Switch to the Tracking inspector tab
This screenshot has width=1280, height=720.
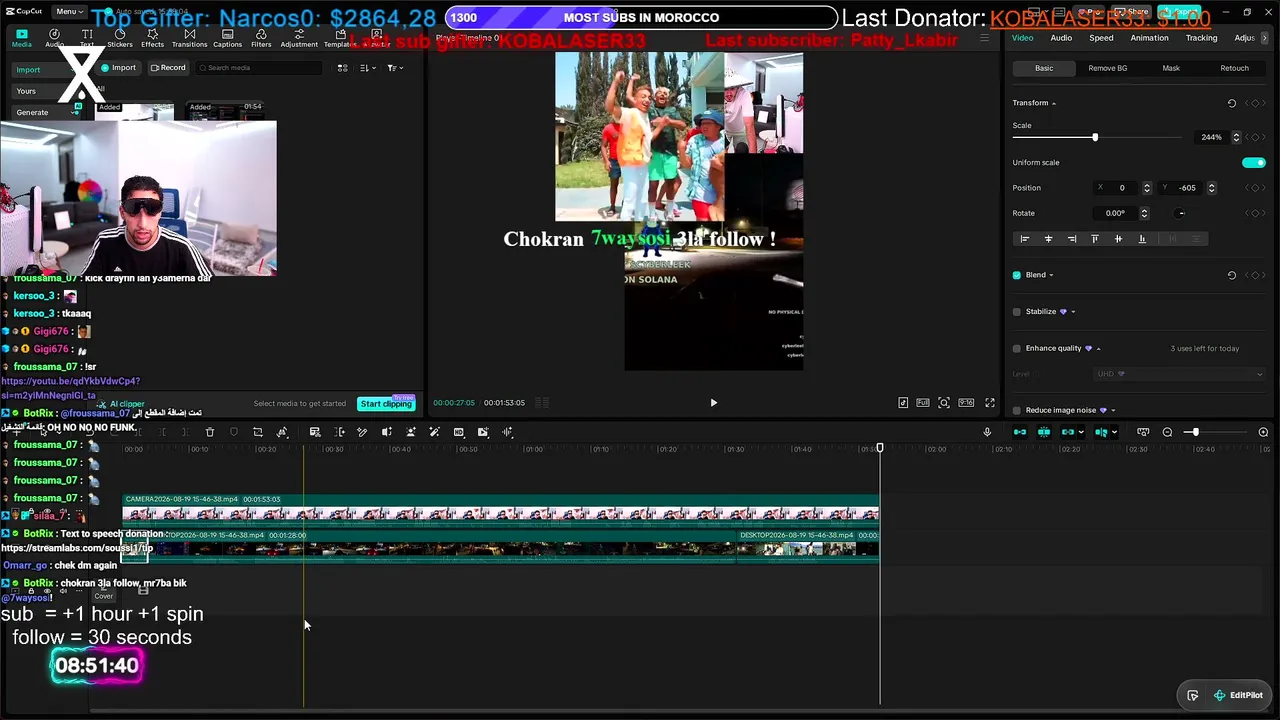(1201, 38)
